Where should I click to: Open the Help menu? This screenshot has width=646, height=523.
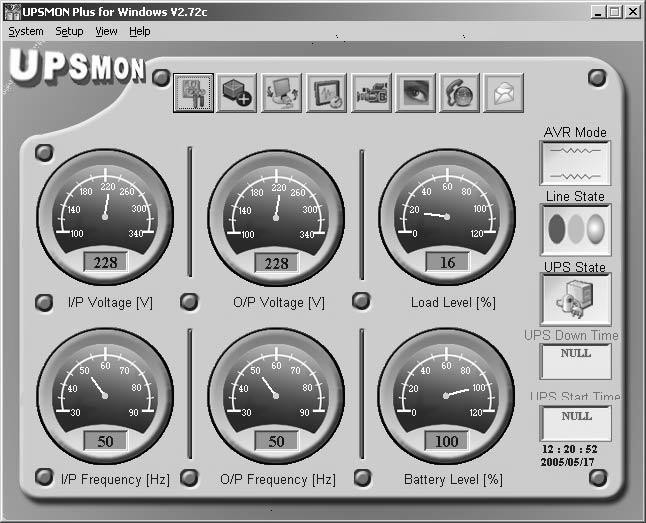(x=140, y=31)
